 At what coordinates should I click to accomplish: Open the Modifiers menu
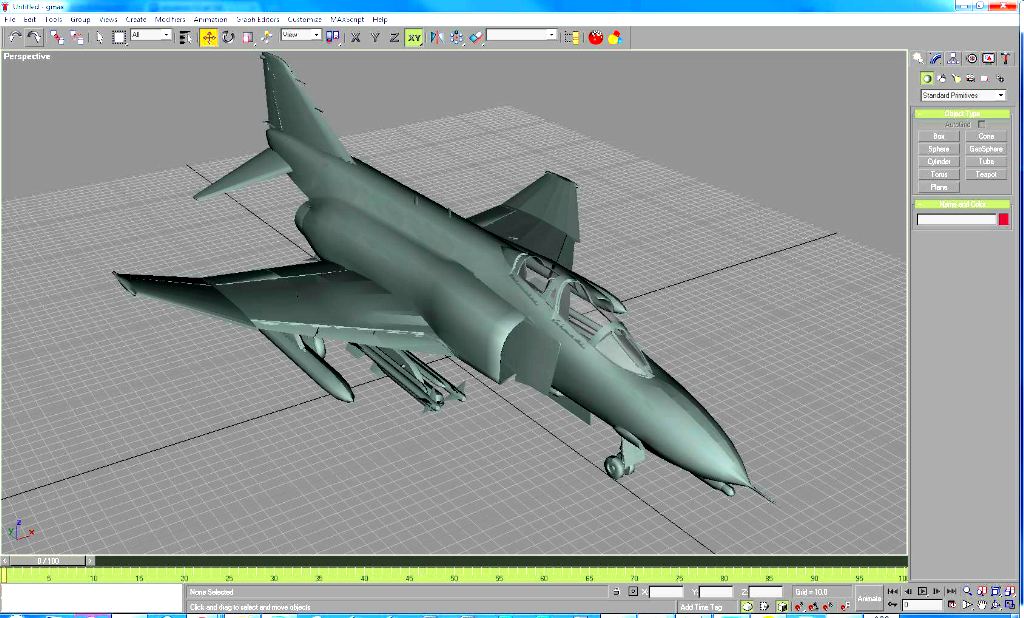click(170, 19)
